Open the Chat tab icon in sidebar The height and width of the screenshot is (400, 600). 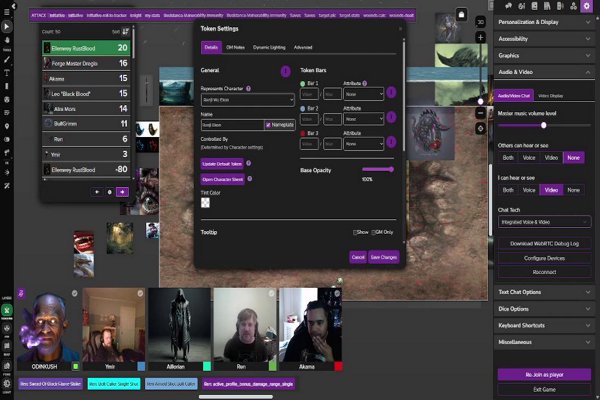point(508,6)
